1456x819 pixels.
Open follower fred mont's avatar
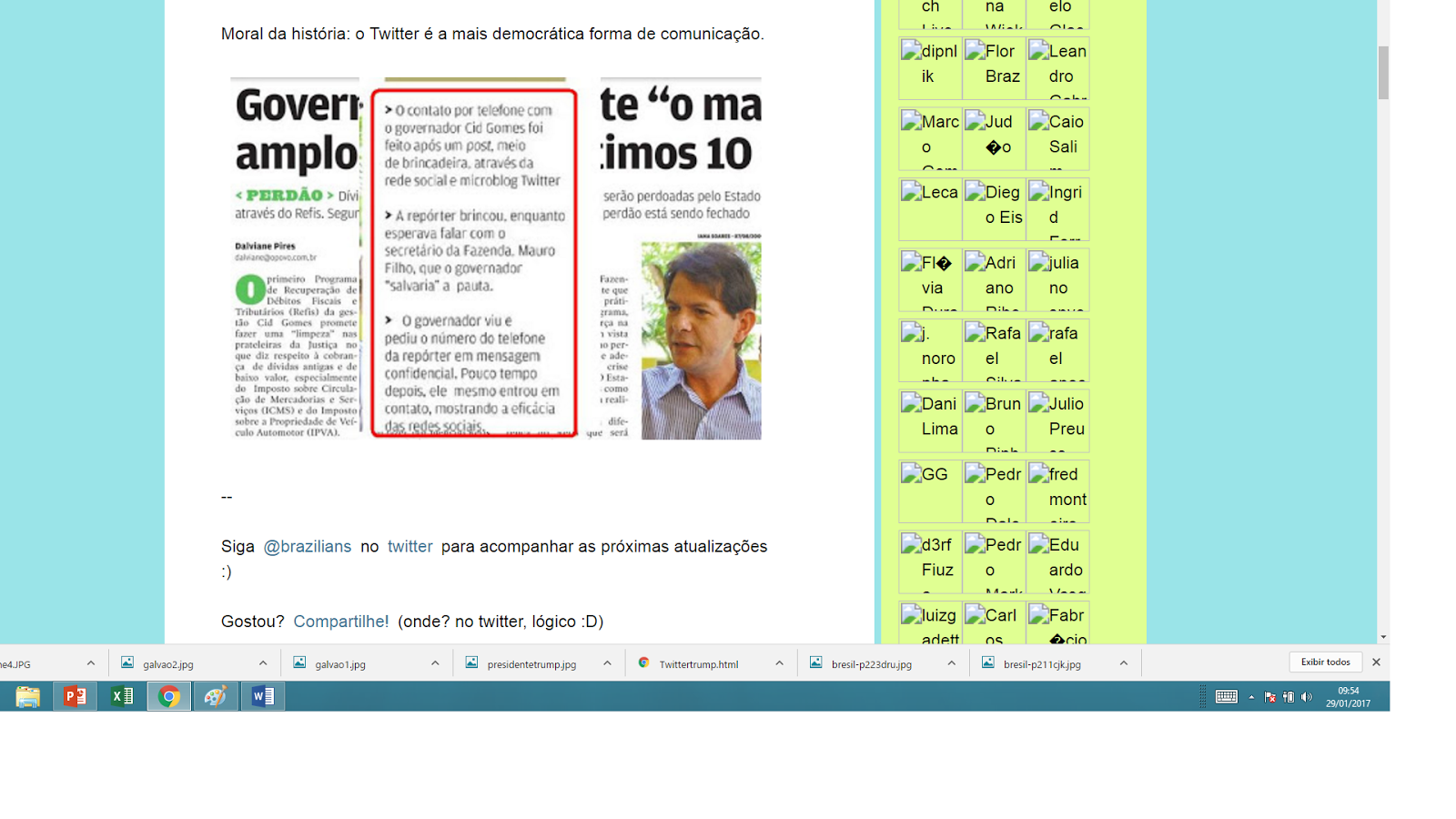click(x=1057, y=491)
